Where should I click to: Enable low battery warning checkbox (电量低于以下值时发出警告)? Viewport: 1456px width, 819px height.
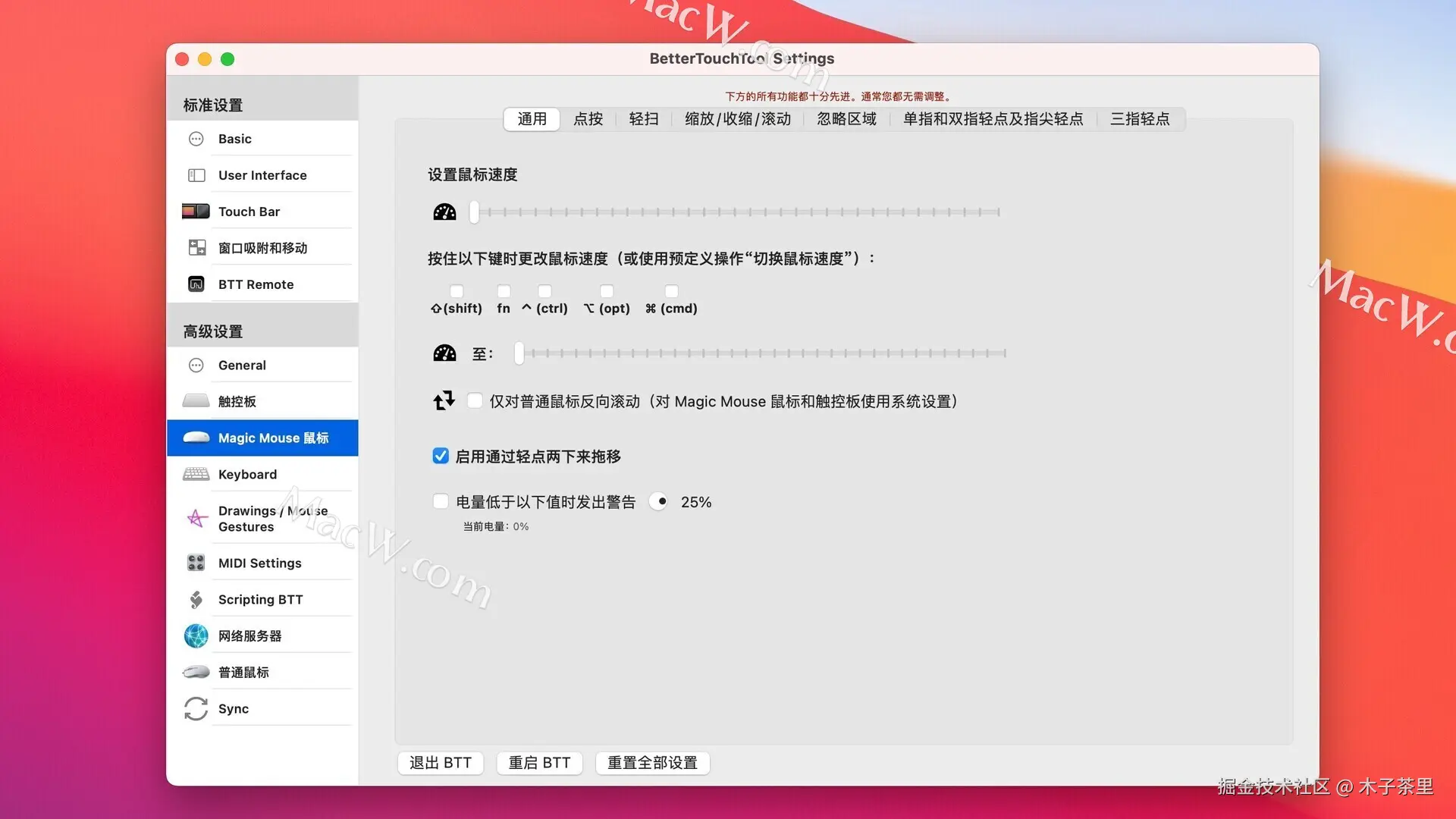click(x=441, y=501)
